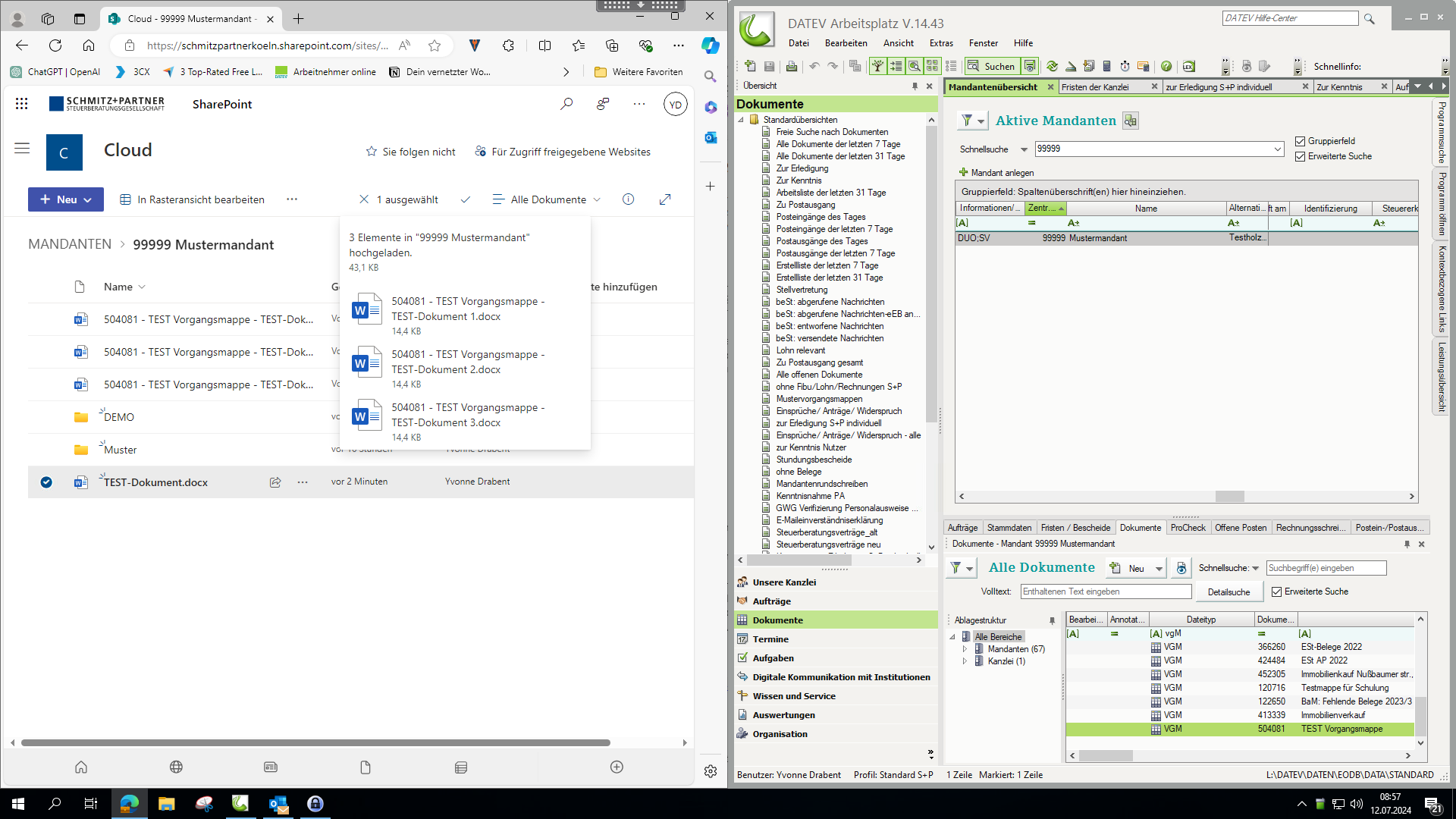Deselect the TEST-Dokument.docx row checkmark
1456x819 pixels.
(x=46, y=482)
